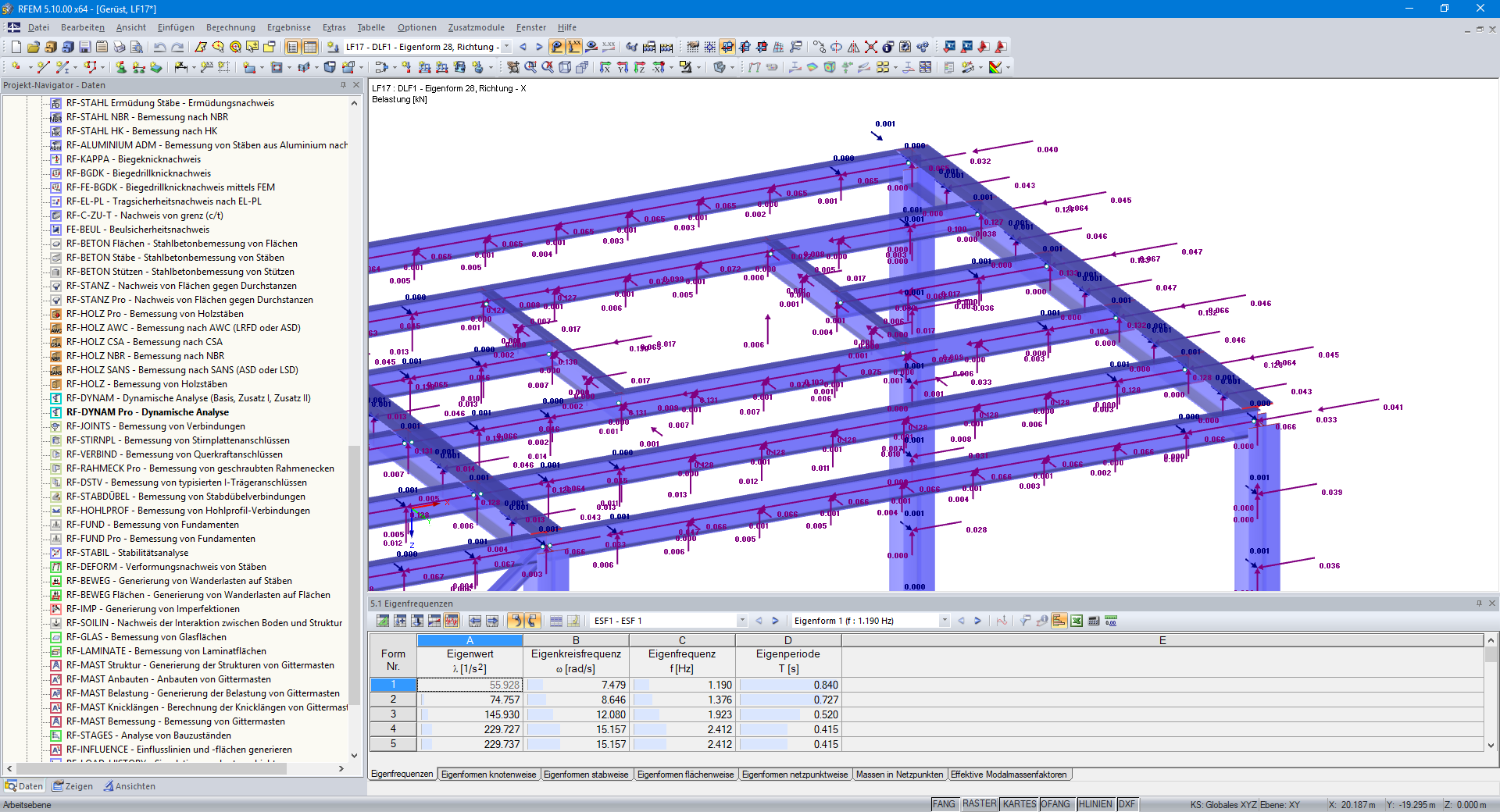Click the Undo arrow icon
Viewport: 1500px width, 812px height.
tap(159, 47)
